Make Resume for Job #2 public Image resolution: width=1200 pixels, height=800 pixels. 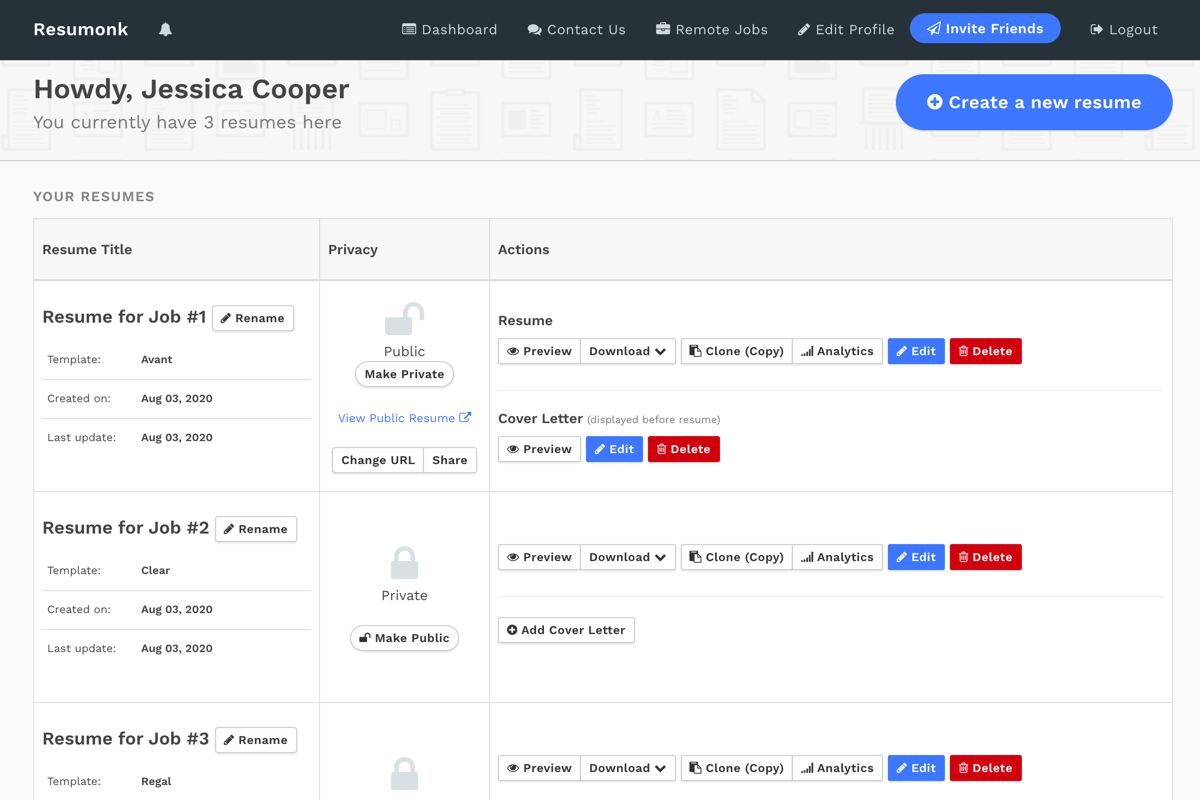click(x=404, y=638)
